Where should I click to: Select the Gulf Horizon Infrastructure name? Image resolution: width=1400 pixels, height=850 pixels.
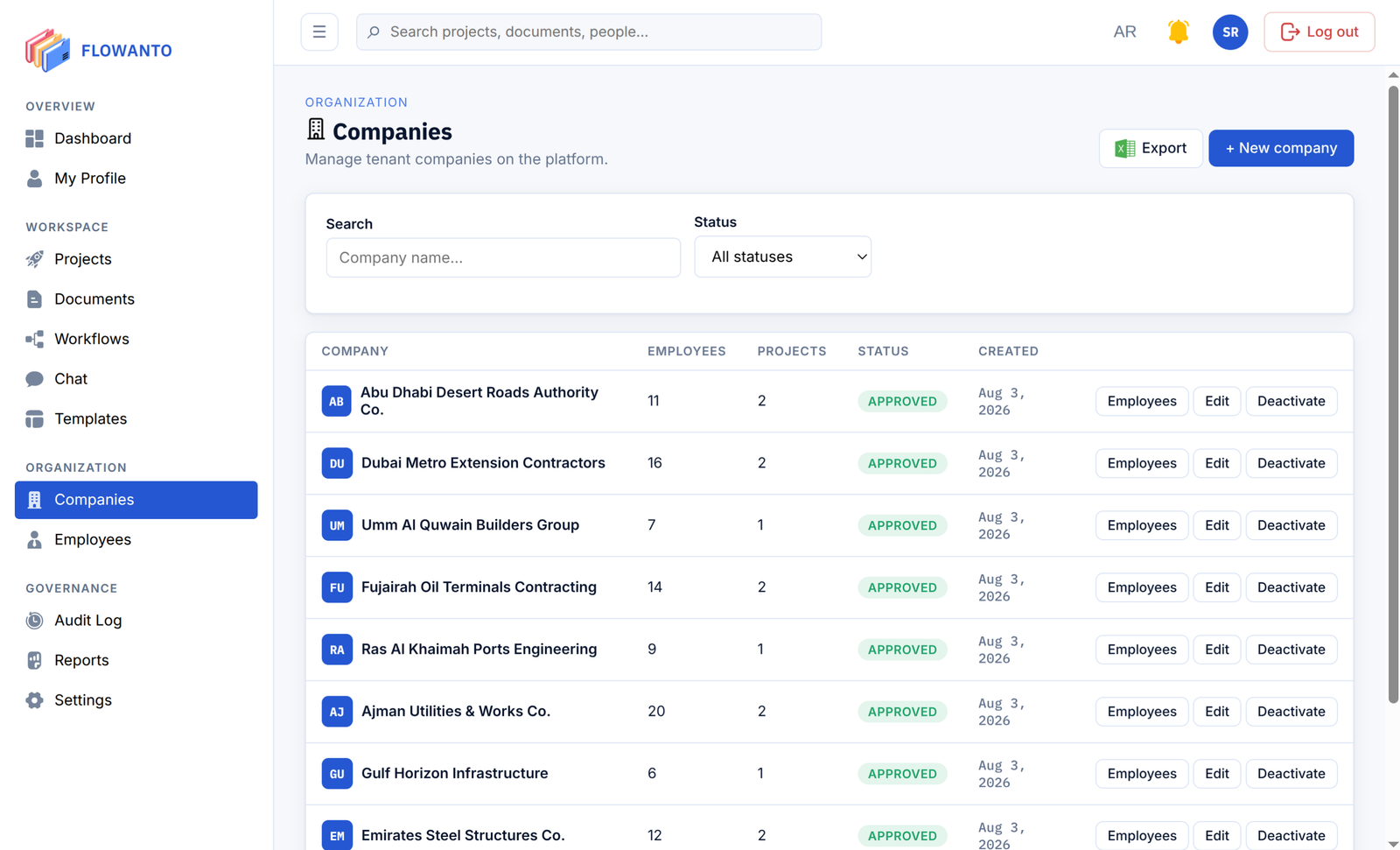coord(454,774)
